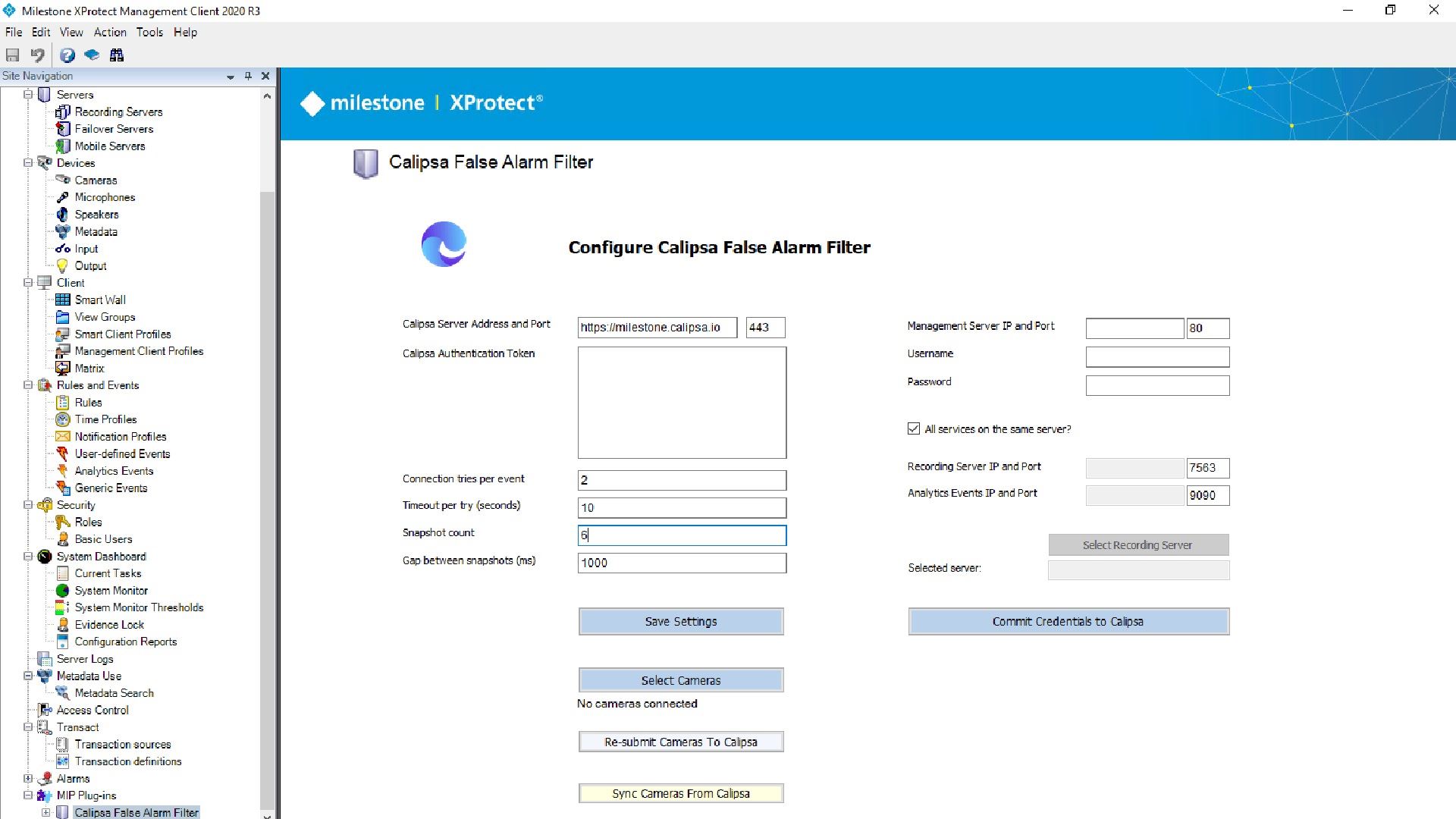Expand the Alarms tree node

(28, 778)
